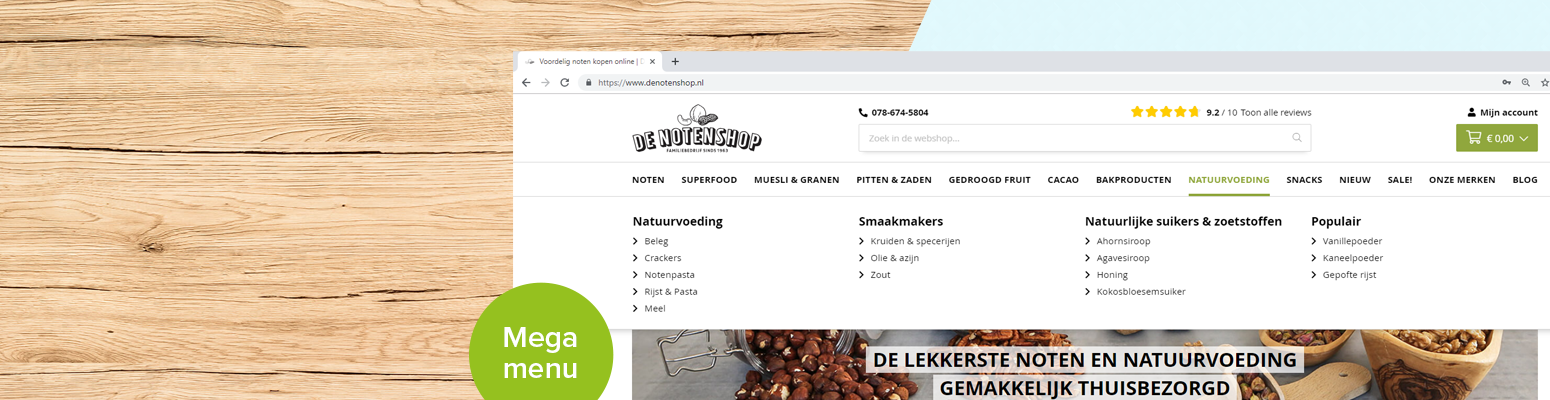Click the zoom icon in address bar
1550x400 pixels.
click(1525, 83)
